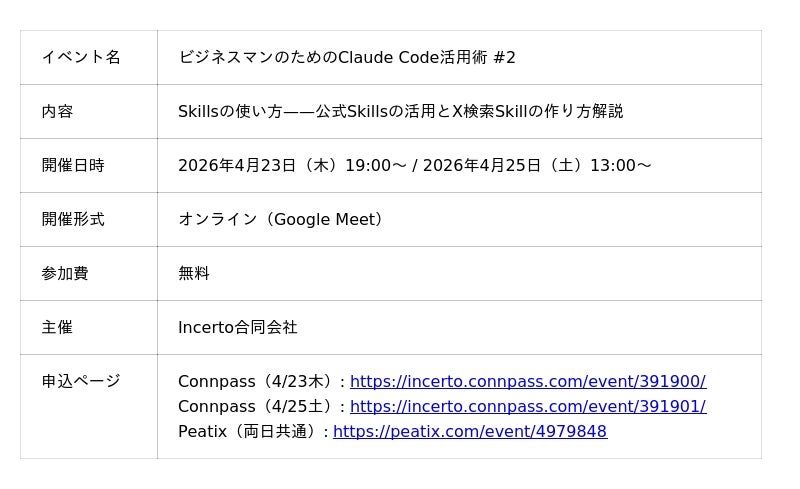
Task: Click the 参加費 label cell
Action: point(65,273)
